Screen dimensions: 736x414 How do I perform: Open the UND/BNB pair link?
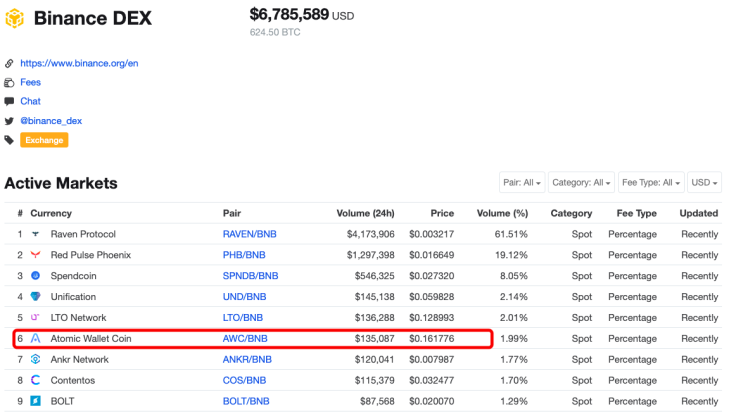[x=245, y=297]
